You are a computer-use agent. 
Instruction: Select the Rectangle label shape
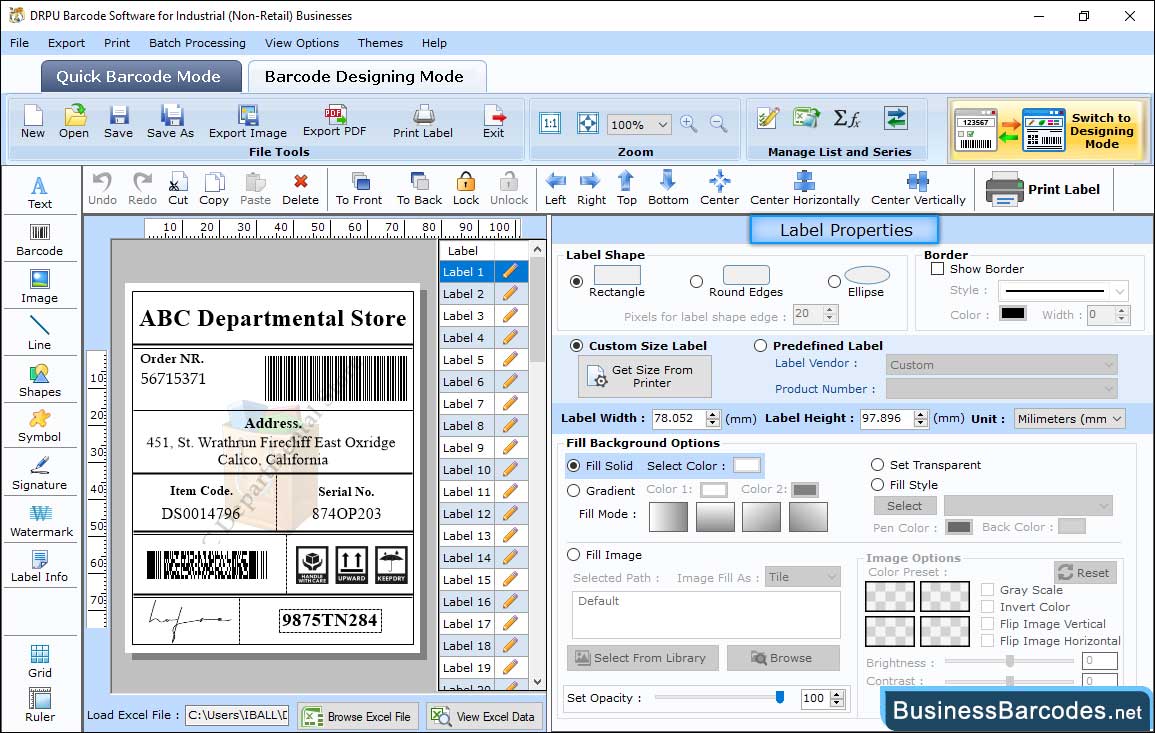point(576,281)
